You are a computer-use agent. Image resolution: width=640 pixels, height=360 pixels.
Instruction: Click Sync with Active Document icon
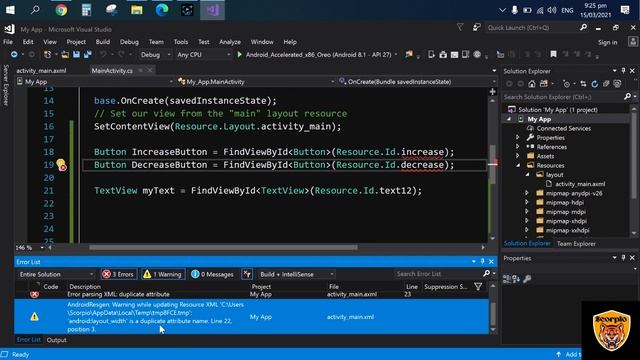tap(583, 84)
